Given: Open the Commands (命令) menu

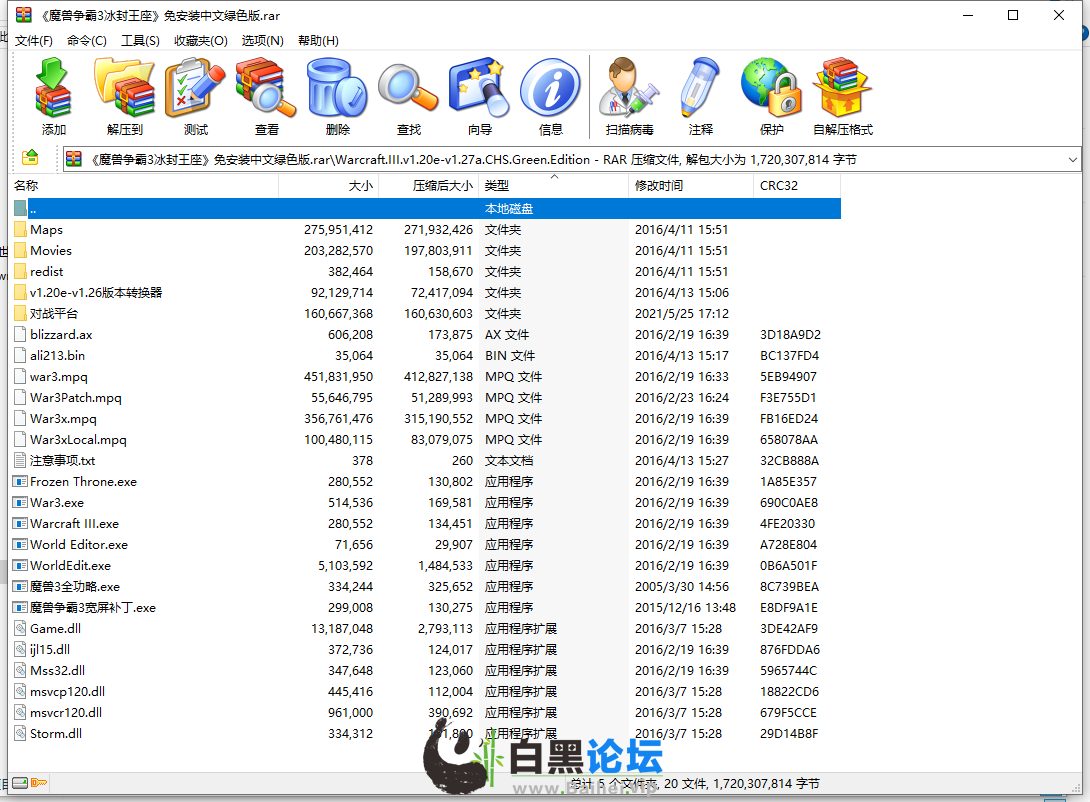Looking at the screenshot, I should click(87, 40).
